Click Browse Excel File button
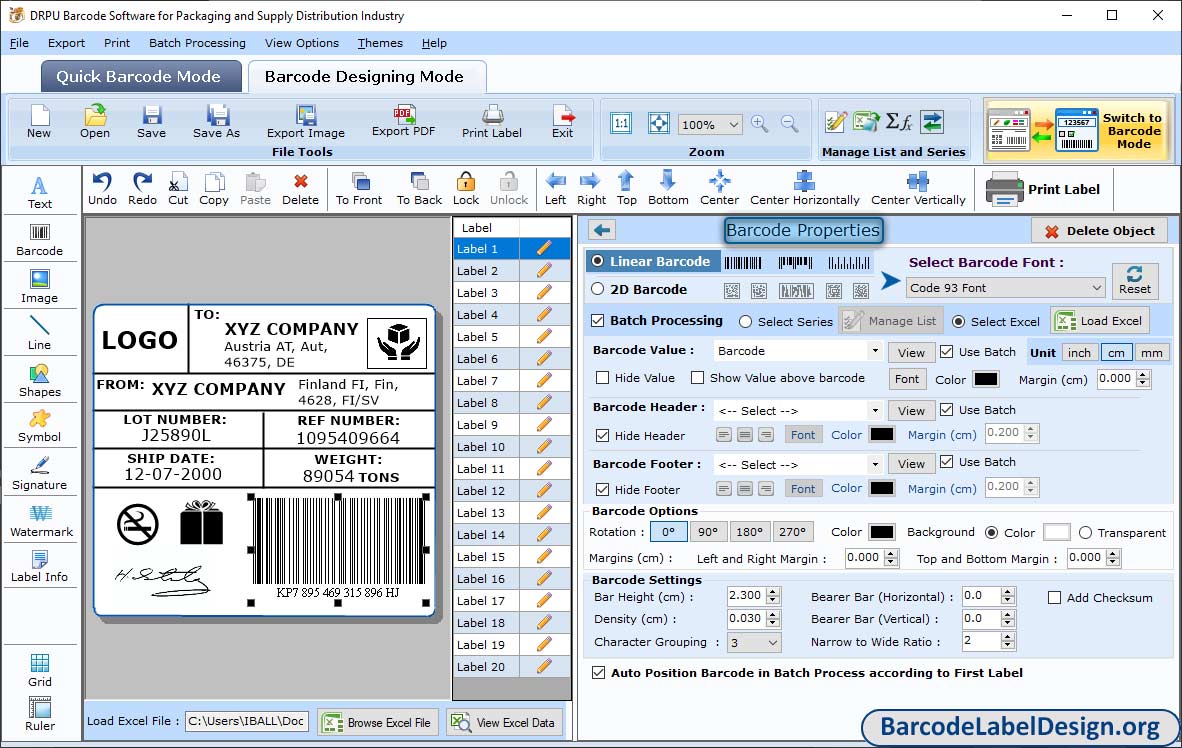 (x=377, y=722)
